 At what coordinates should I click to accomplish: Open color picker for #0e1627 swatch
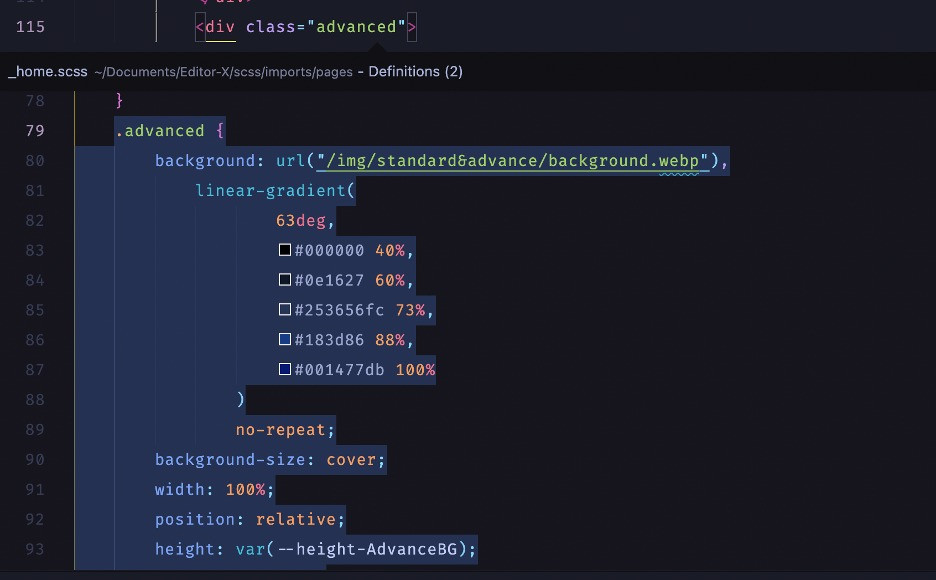pos(285,280)
